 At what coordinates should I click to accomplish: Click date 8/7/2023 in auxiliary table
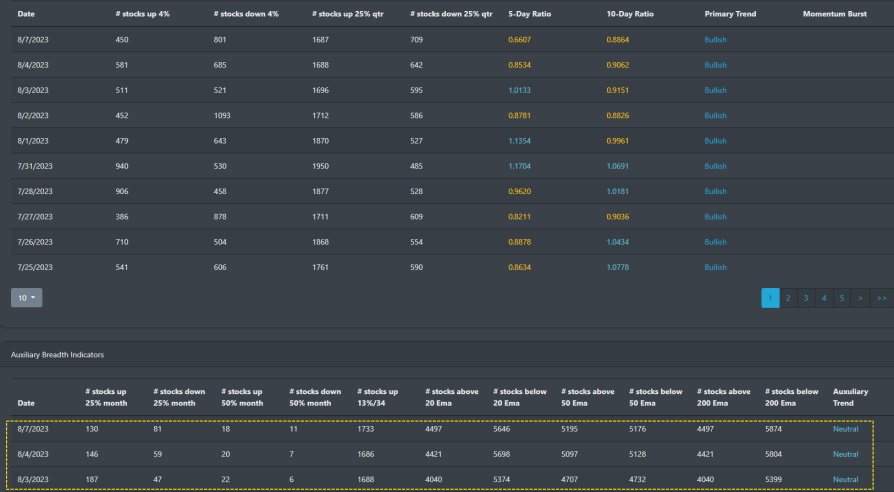pyautogui.click(x=33, y=429)
